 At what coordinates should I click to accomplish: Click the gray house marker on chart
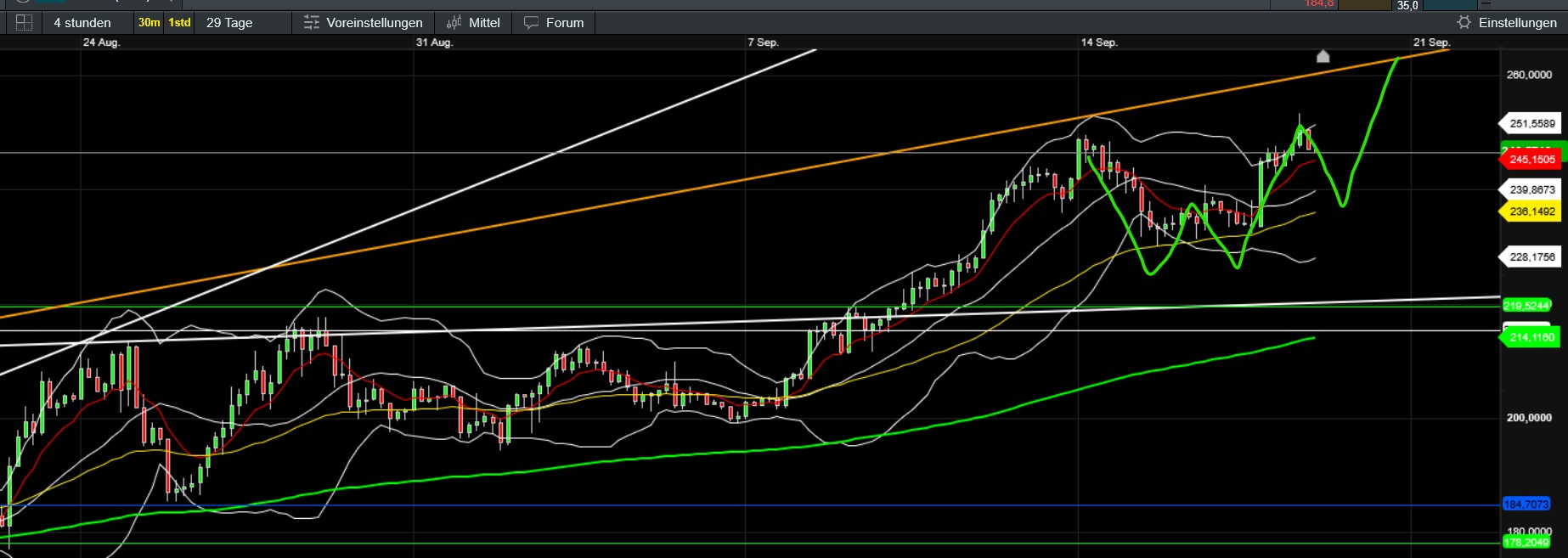tap(1323, 56)
